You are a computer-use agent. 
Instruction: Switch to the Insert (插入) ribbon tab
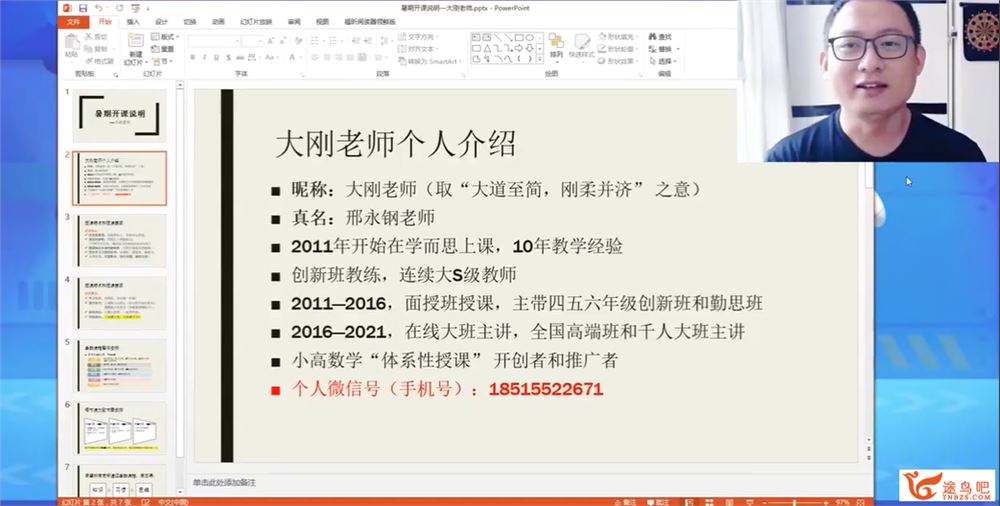tap(133, 21)
